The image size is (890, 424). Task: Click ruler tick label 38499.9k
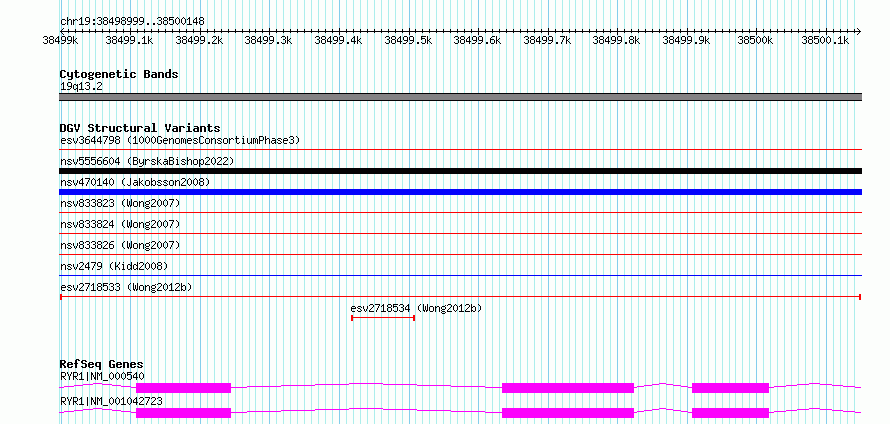[x=686, y=40]
